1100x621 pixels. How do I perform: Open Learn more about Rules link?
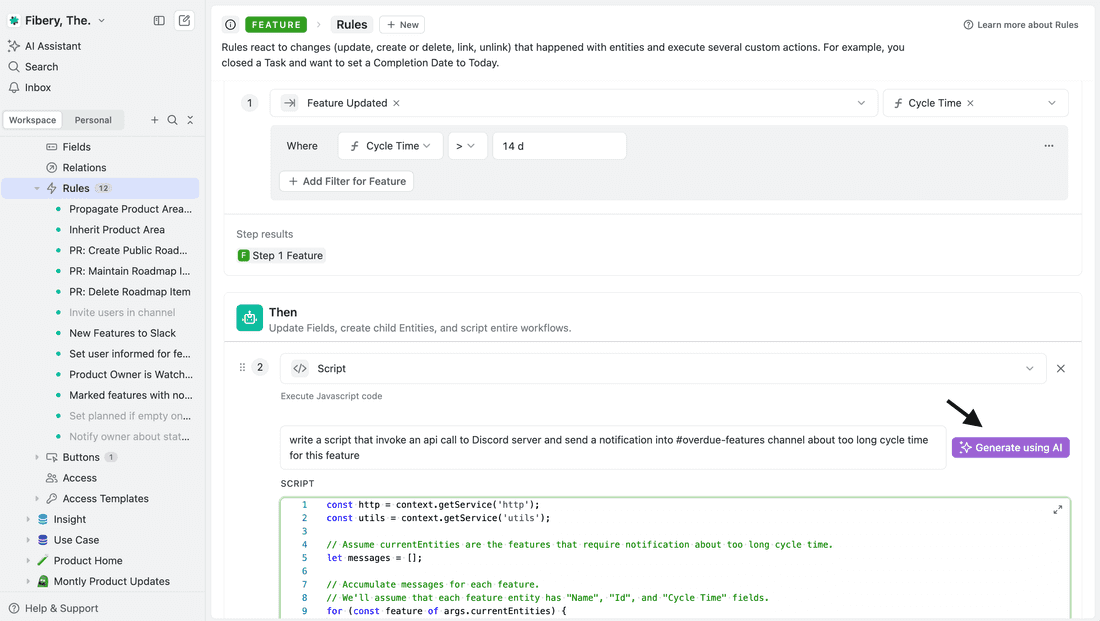coord(1020,25)
